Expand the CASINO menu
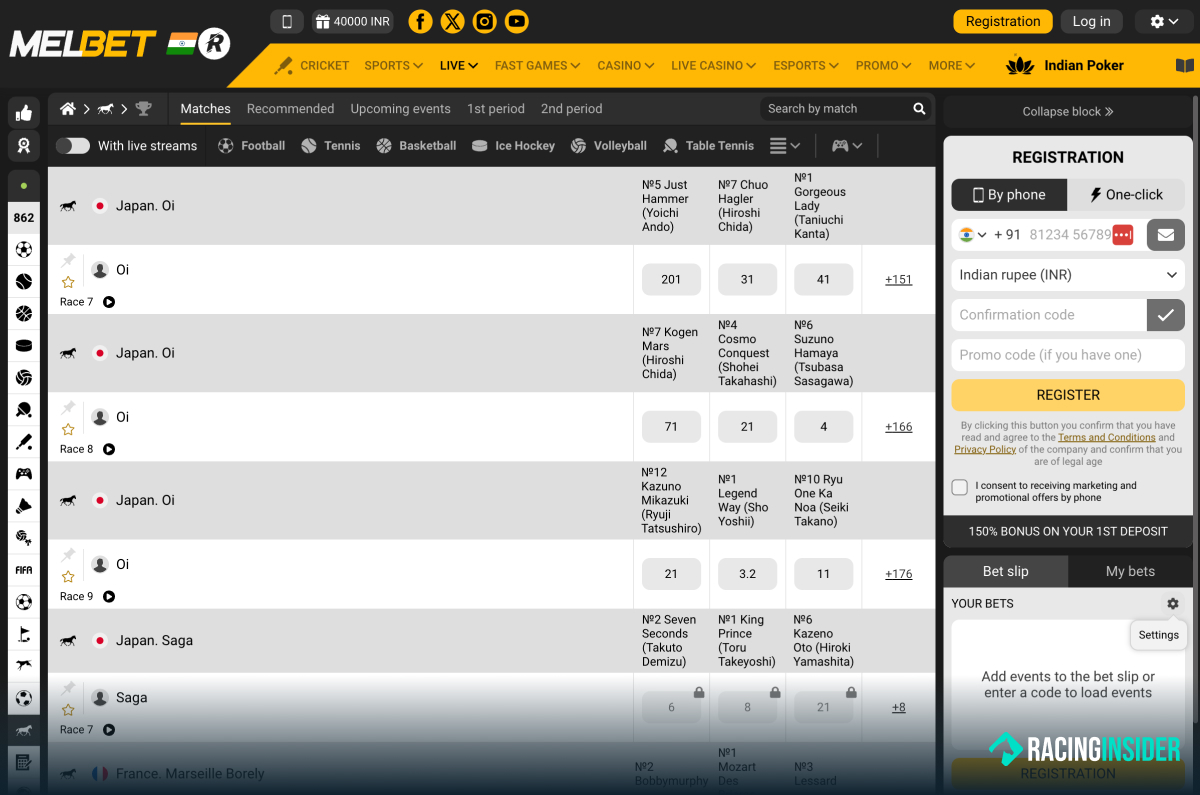1200x795 pixels. [626, 65]
